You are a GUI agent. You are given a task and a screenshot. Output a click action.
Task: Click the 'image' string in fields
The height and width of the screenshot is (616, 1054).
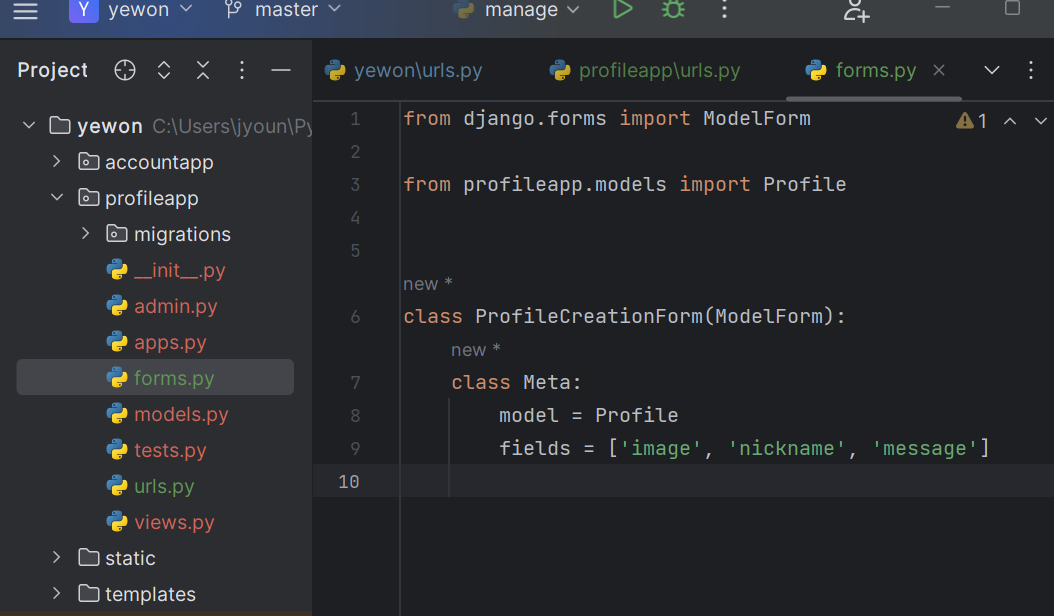[x=660, y=449]
